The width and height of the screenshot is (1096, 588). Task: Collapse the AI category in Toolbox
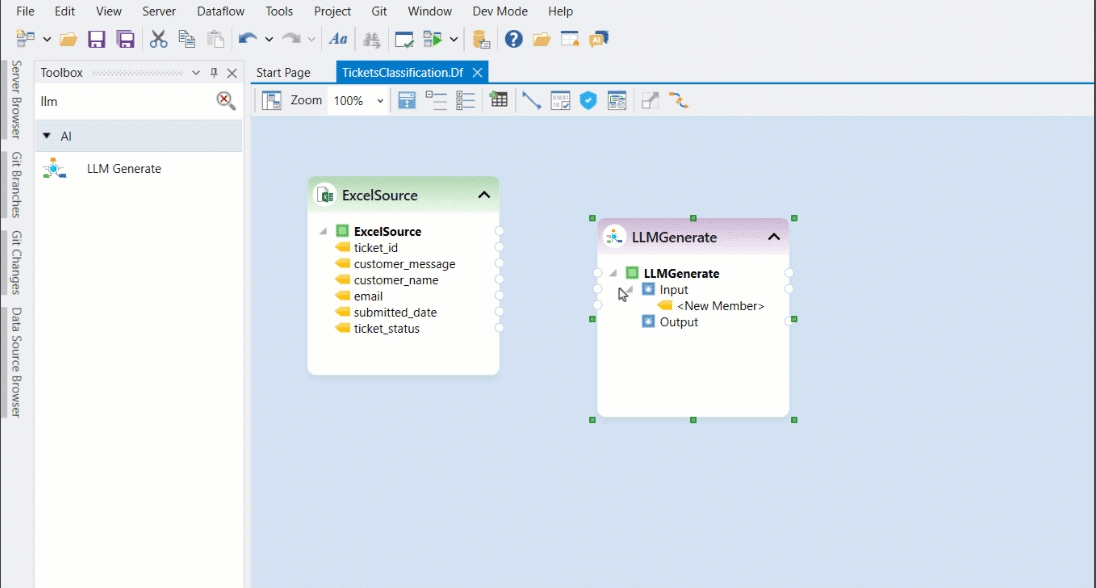[x=46, y=136]
